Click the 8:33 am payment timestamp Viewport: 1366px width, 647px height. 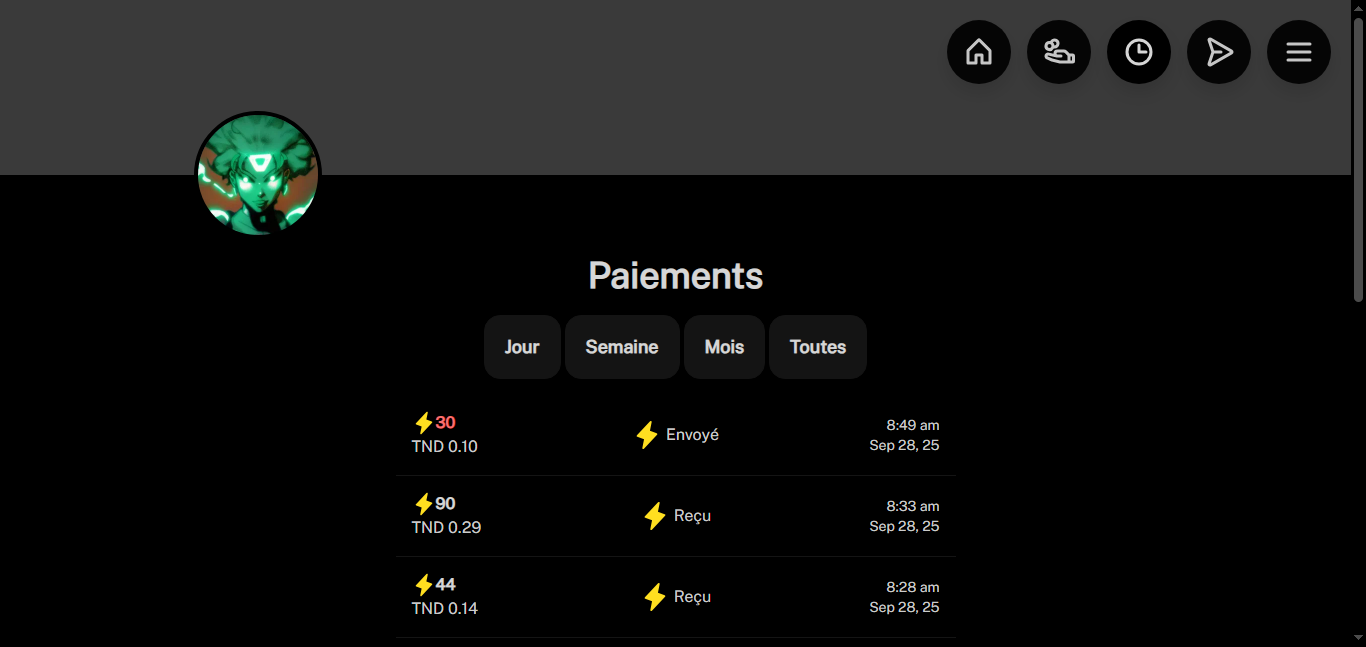pos(912,506)
